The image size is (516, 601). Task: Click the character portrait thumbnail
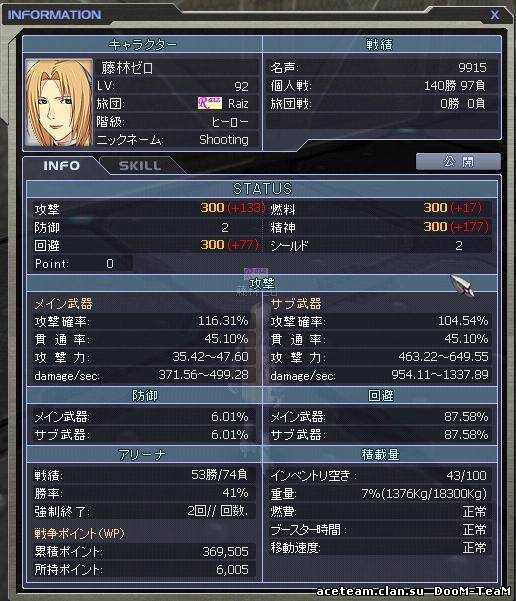(x=59, y=103)
